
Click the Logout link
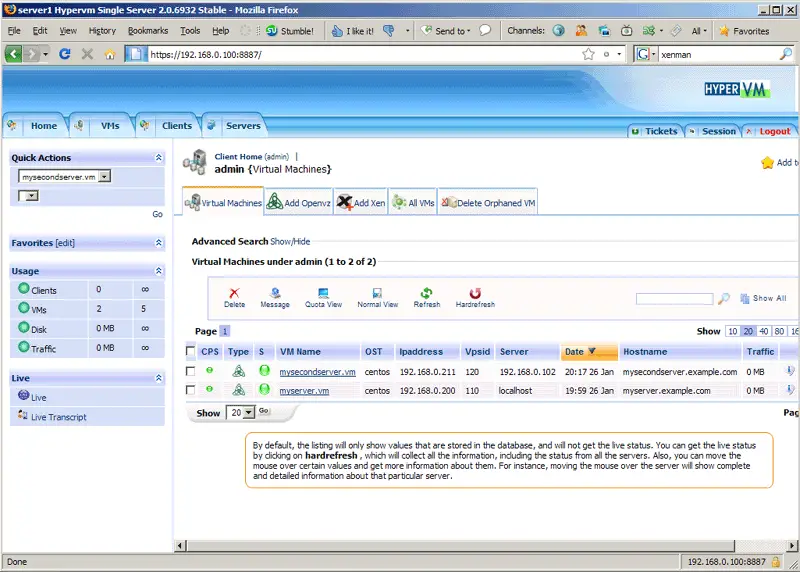(x=774, y=131)
